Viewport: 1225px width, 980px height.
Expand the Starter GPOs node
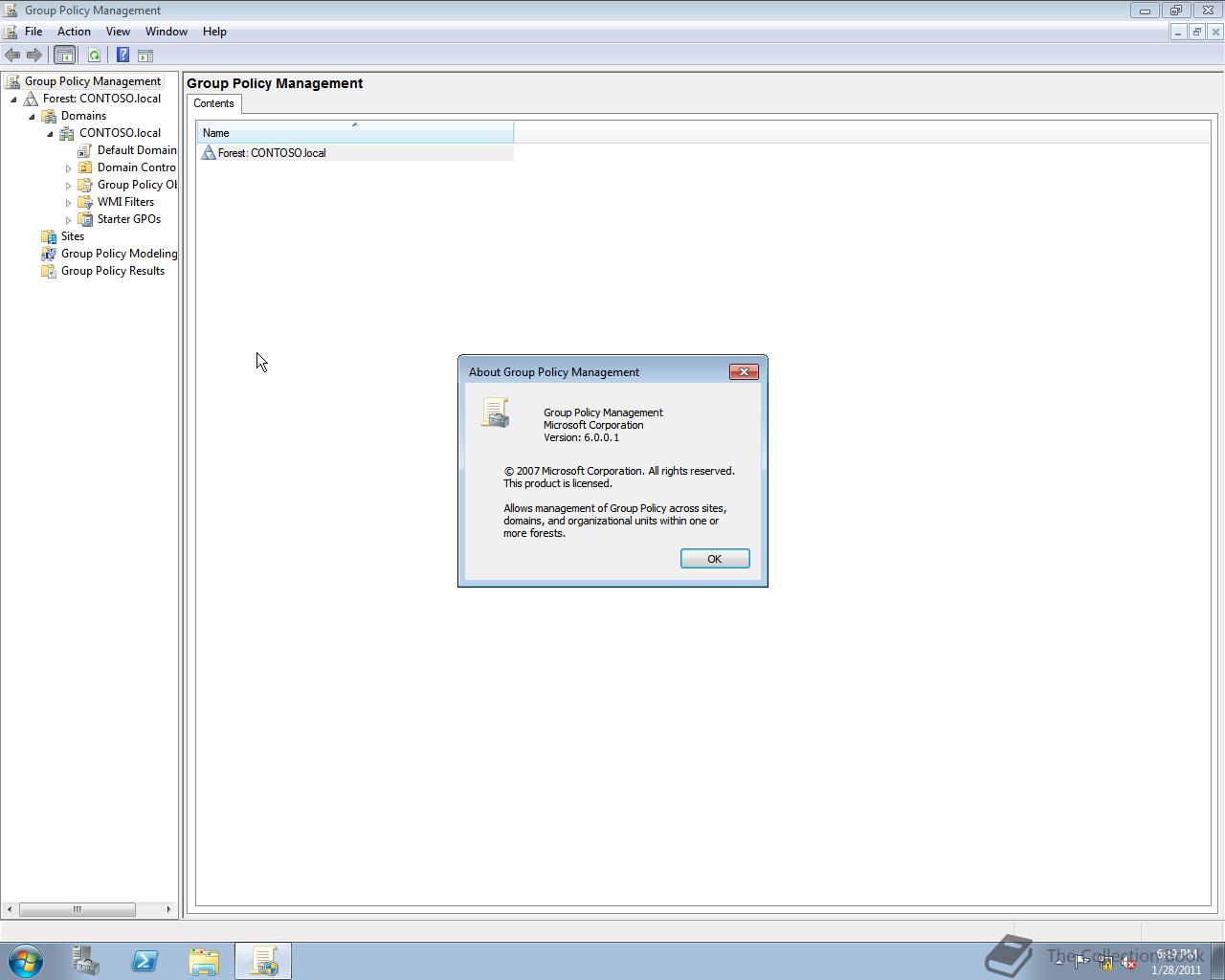(x=68, y=219)
